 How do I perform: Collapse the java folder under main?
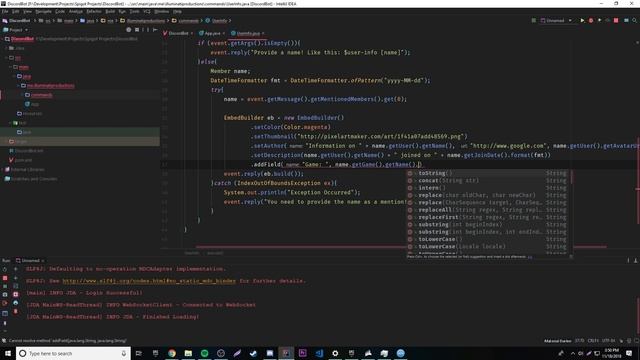pyautogui.click(x=15, y=76)
